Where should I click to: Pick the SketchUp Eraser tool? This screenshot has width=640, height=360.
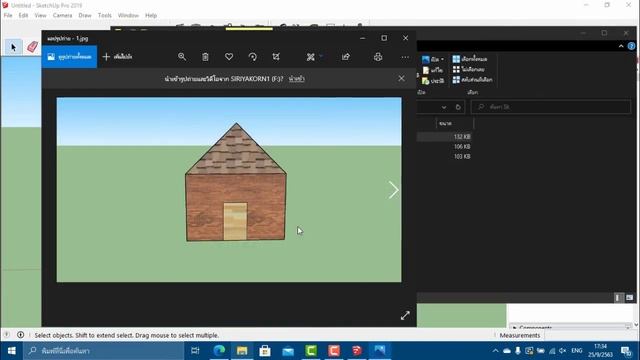click(32, 47)
